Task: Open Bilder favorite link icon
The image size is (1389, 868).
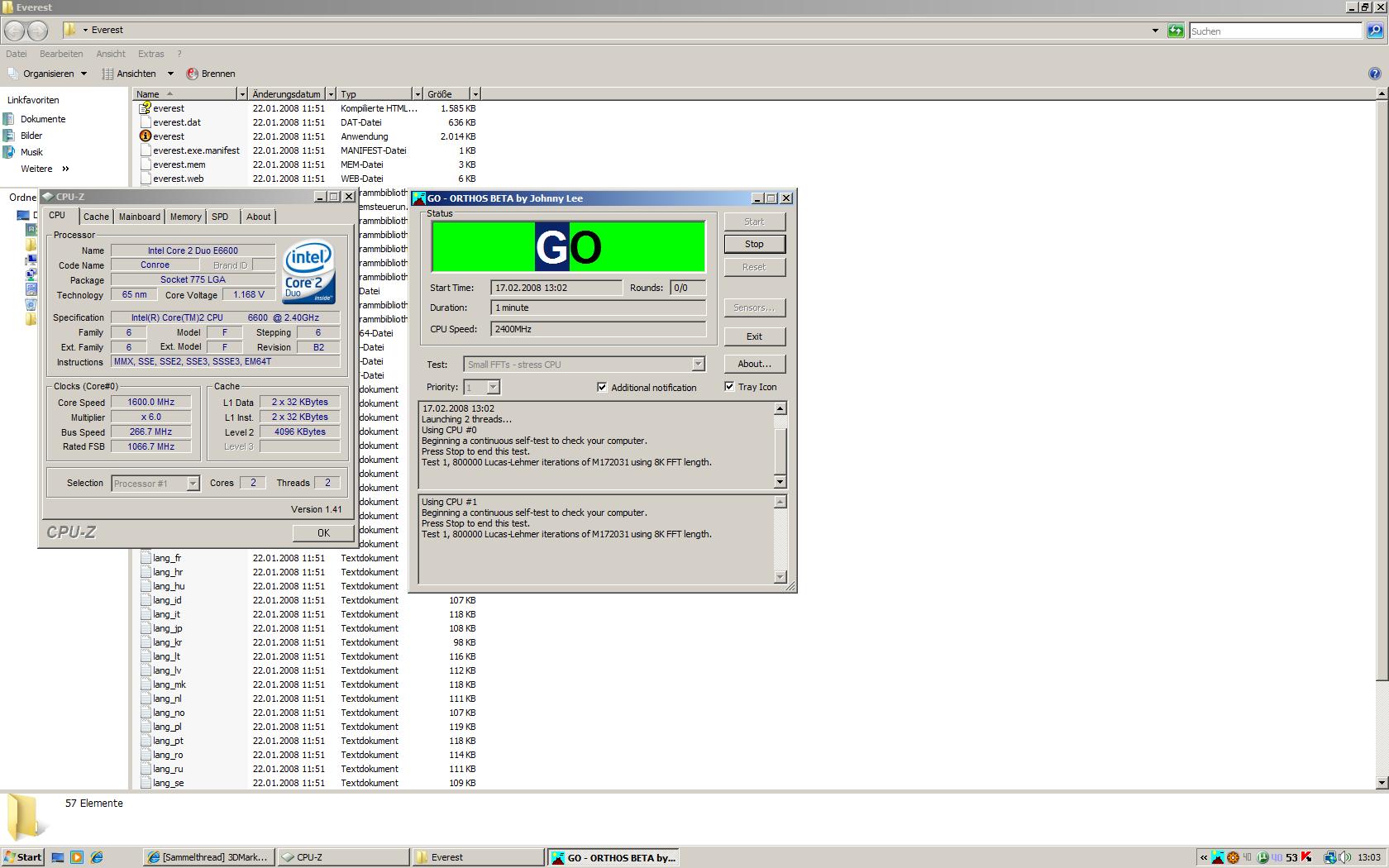Action: 9,136
